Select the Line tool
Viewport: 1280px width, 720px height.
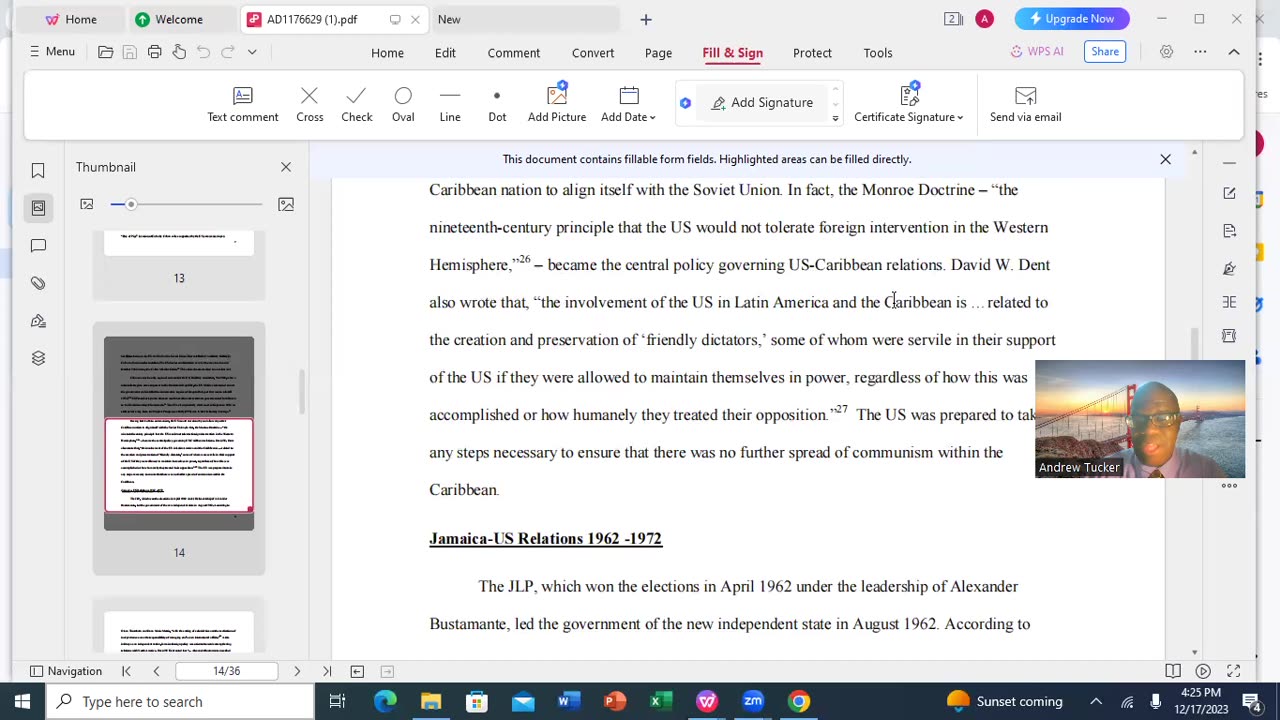pos(450,104)
